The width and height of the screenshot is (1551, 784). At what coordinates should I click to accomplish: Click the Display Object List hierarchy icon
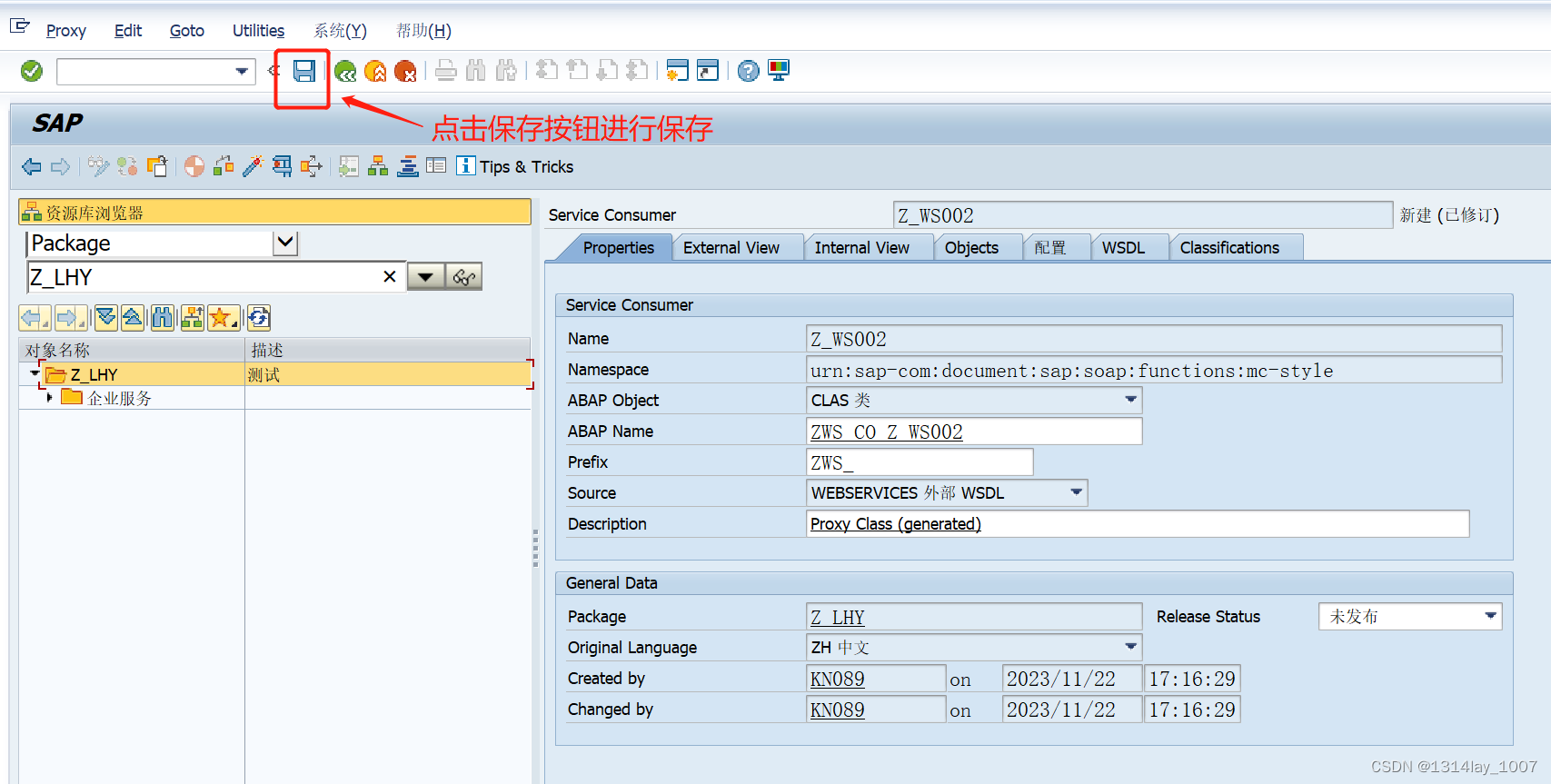coord(378,166)
